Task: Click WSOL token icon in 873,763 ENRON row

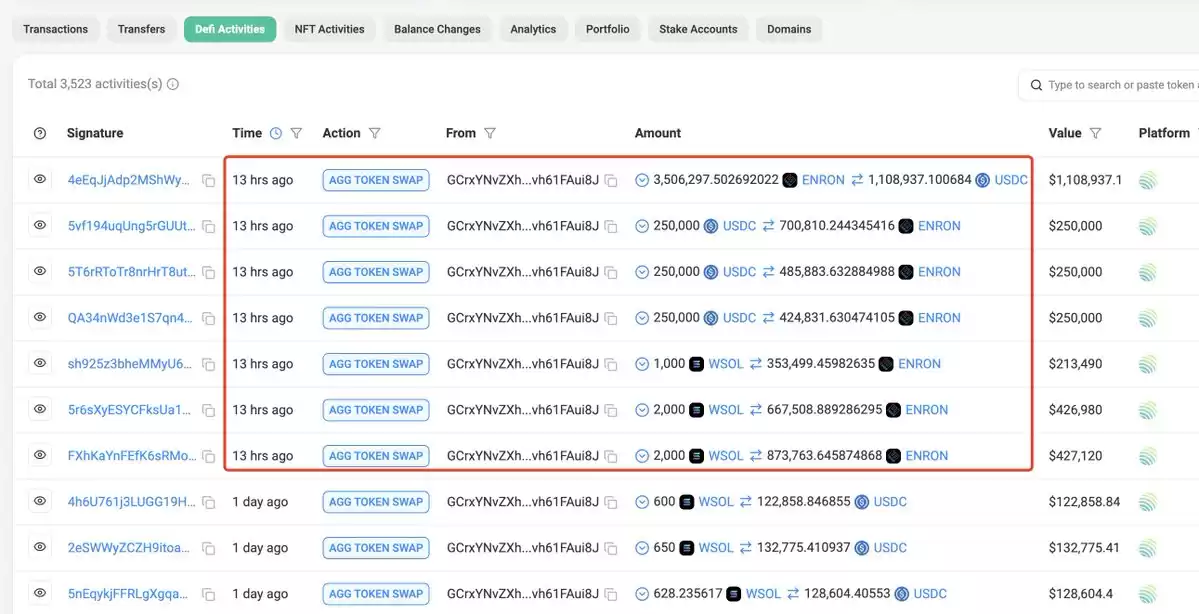Action: point(696,456)
